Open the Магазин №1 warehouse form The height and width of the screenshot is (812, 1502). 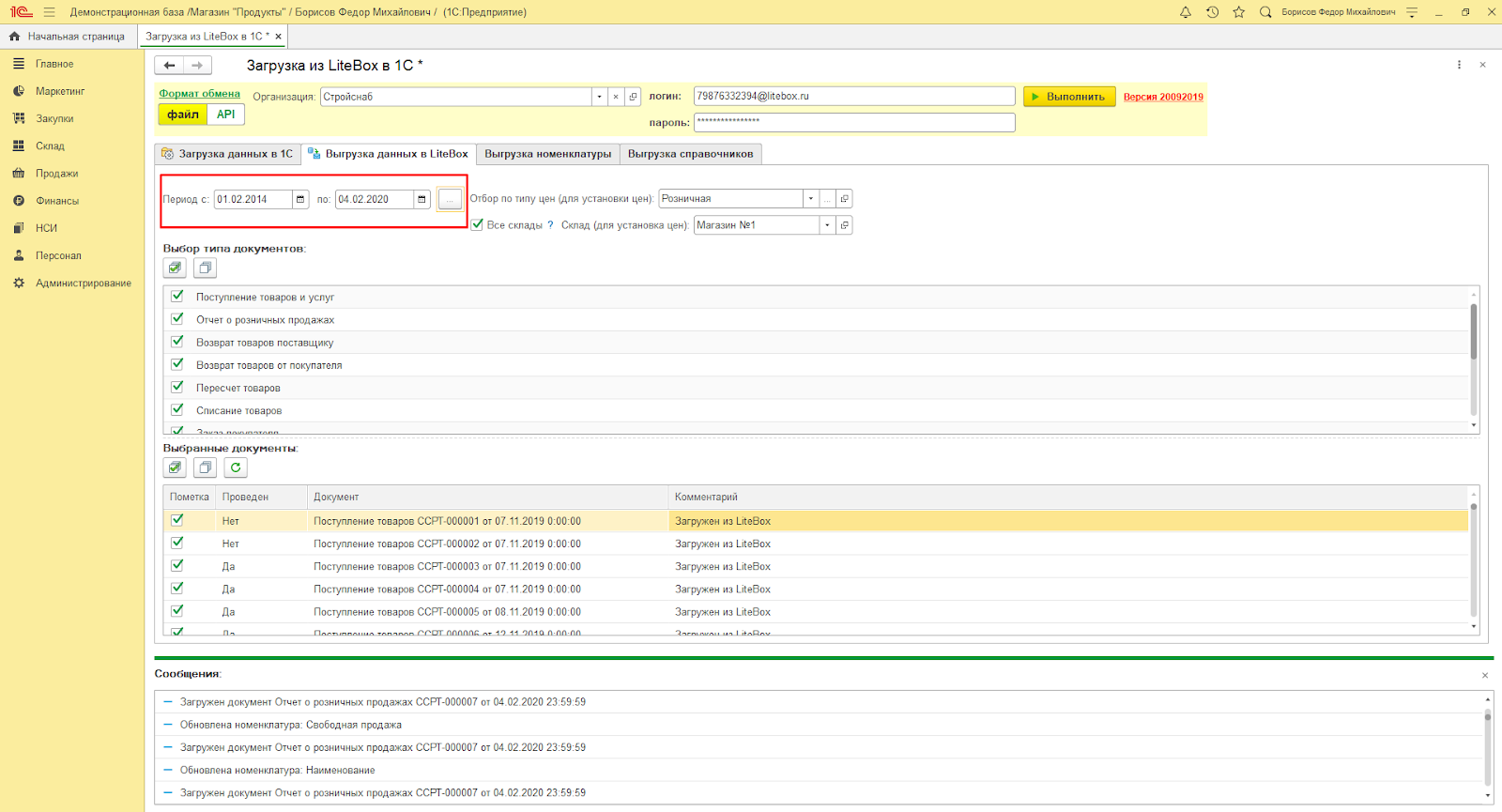point(845,225)
